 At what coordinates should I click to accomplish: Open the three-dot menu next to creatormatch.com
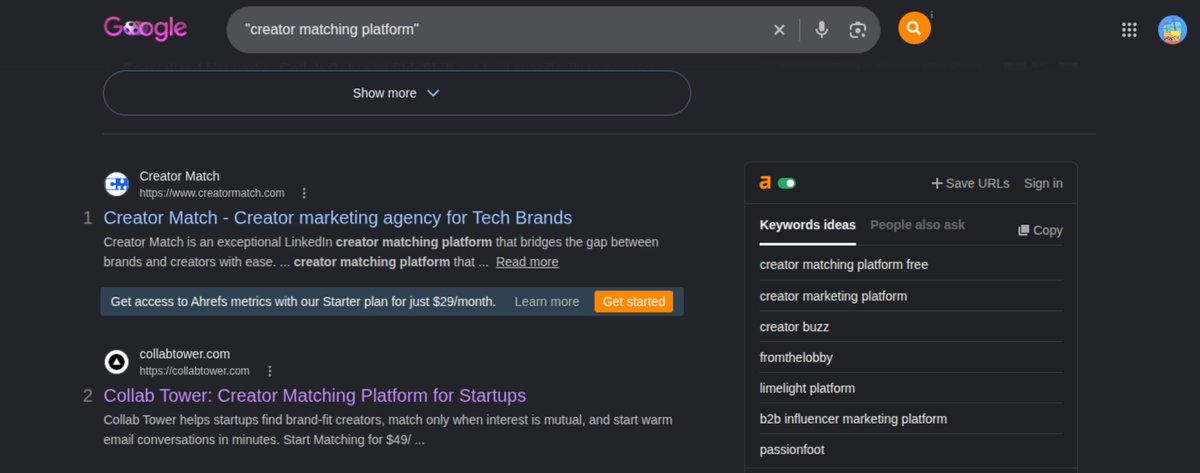[304, 193]
